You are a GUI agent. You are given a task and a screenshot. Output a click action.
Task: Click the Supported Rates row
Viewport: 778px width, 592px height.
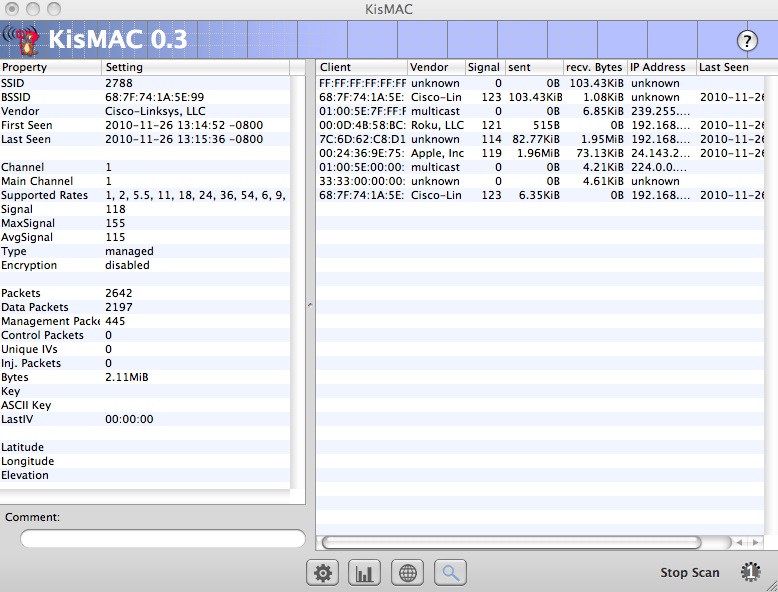click(x=145, y=195)
